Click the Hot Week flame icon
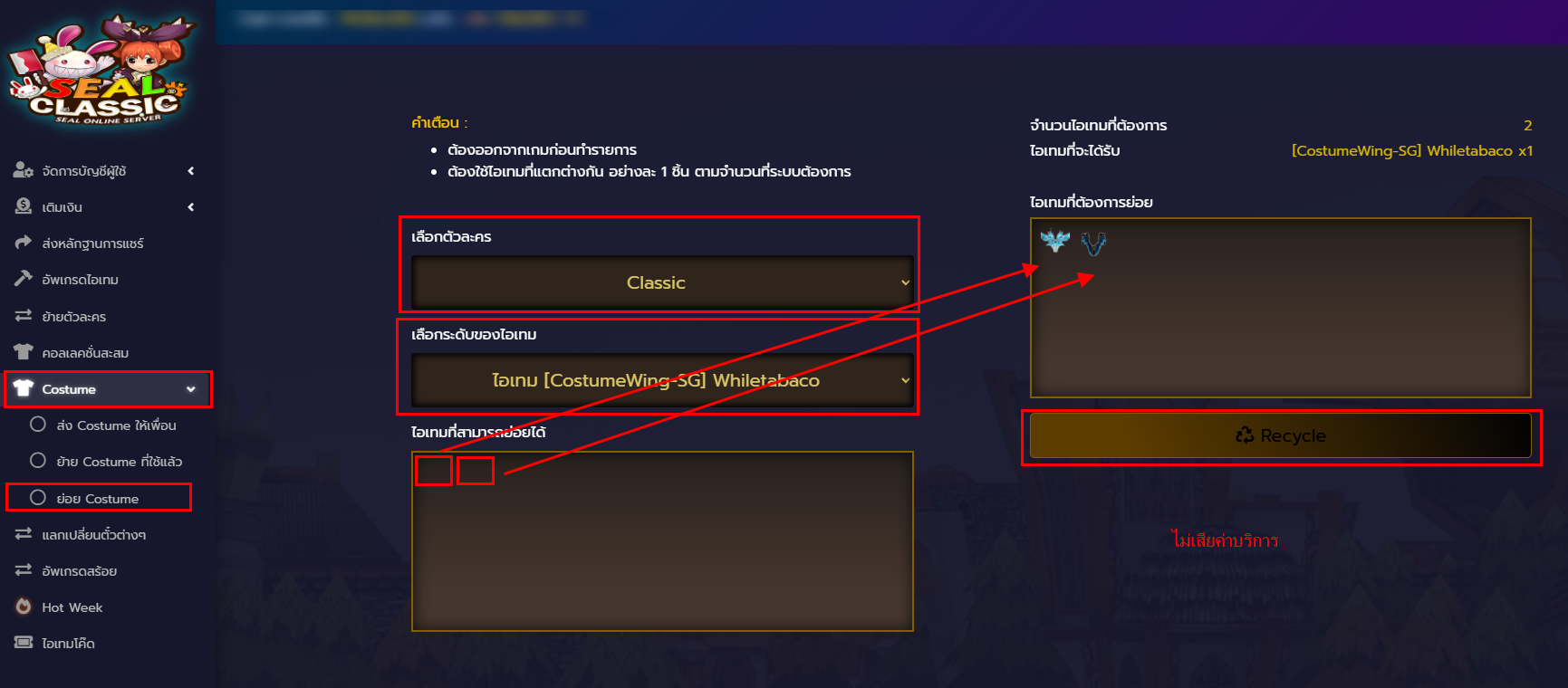Viewport: 1568px width, 688px height. coord(24,607)
